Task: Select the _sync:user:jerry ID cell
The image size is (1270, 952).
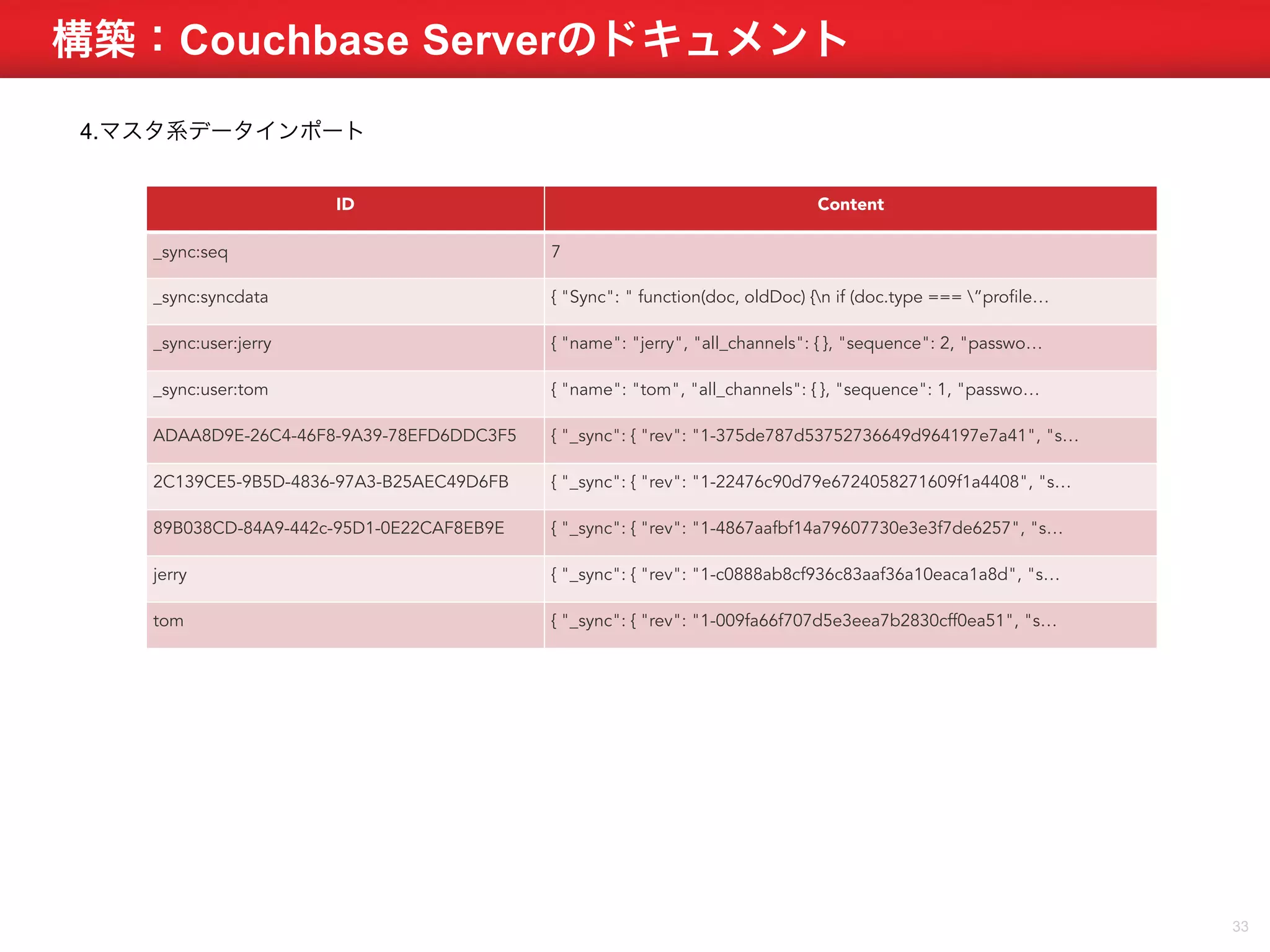Action: coord(345,348)
